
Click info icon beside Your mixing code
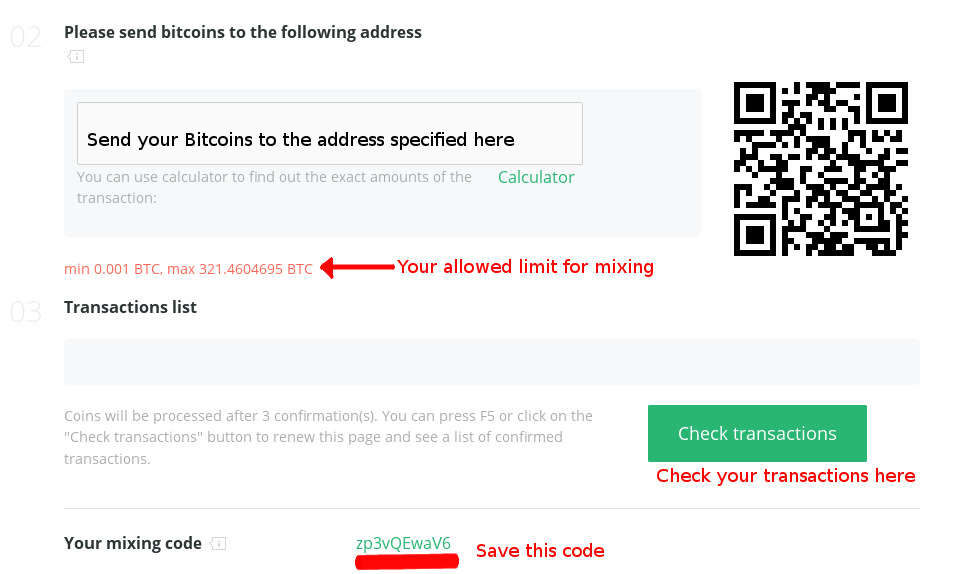click(219, 544)
